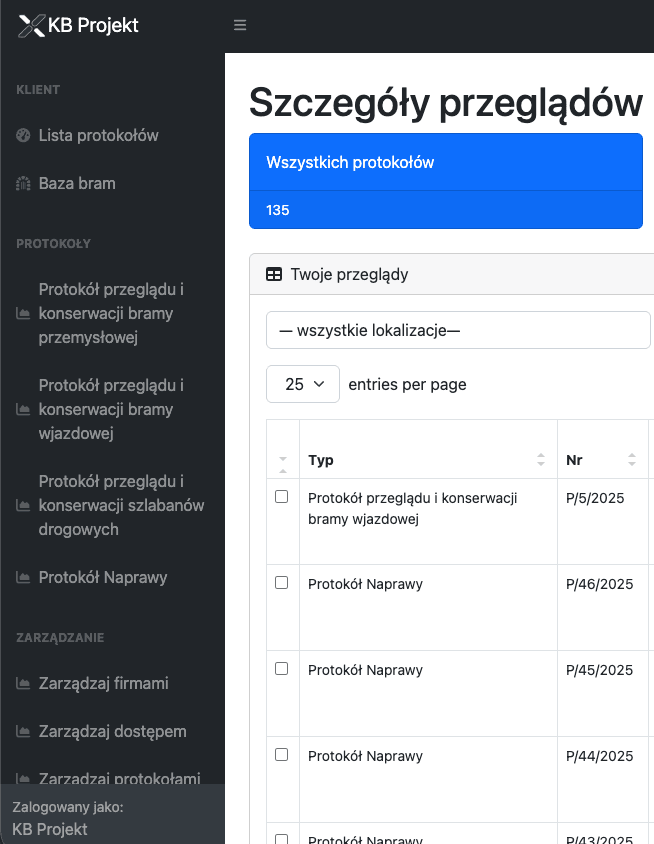The image size is (654, 844).
Task: Click the Zarządzaj firmami chart icon
Action: click(23, 684)
